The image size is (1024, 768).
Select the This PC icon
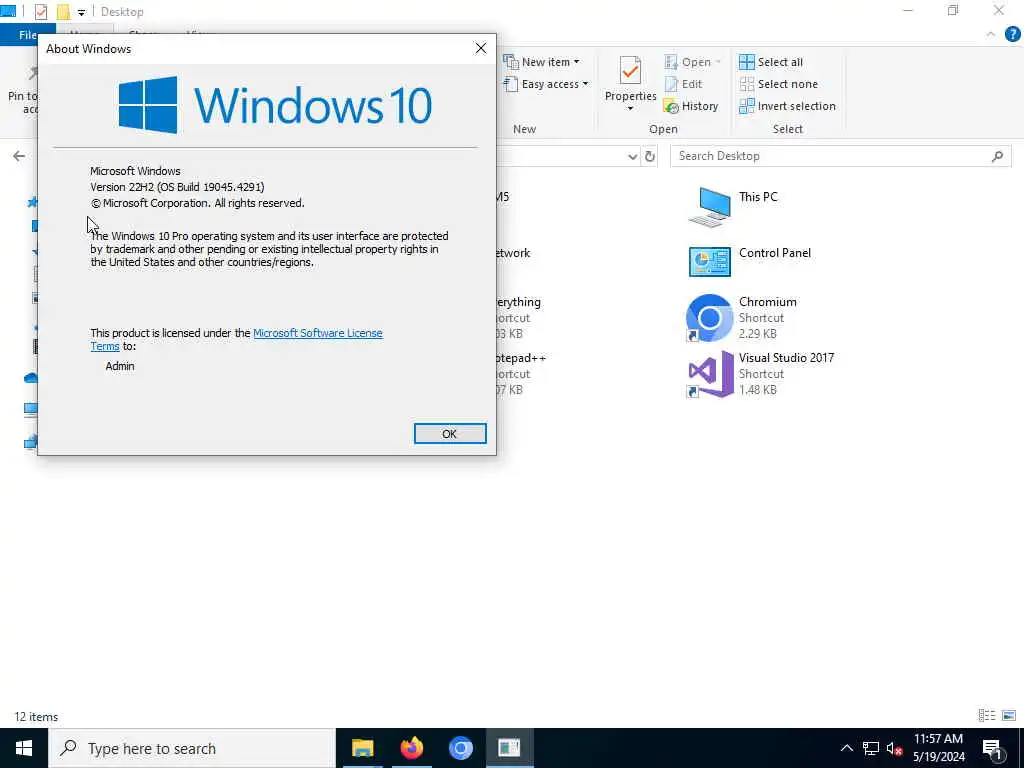tap(710, 206)
